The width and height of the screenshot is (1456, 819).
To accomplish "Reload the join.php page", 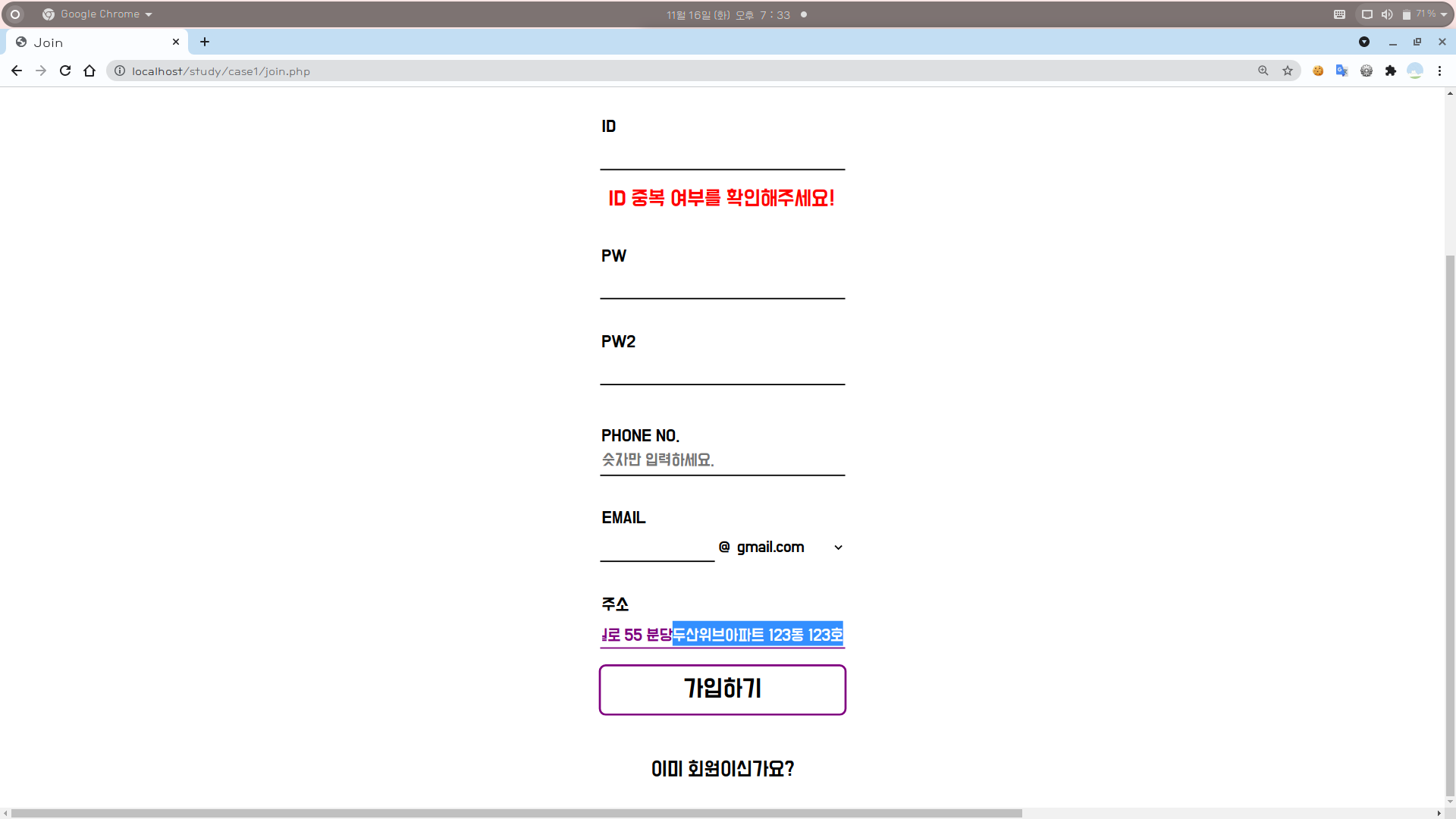I will click(65, 71).
